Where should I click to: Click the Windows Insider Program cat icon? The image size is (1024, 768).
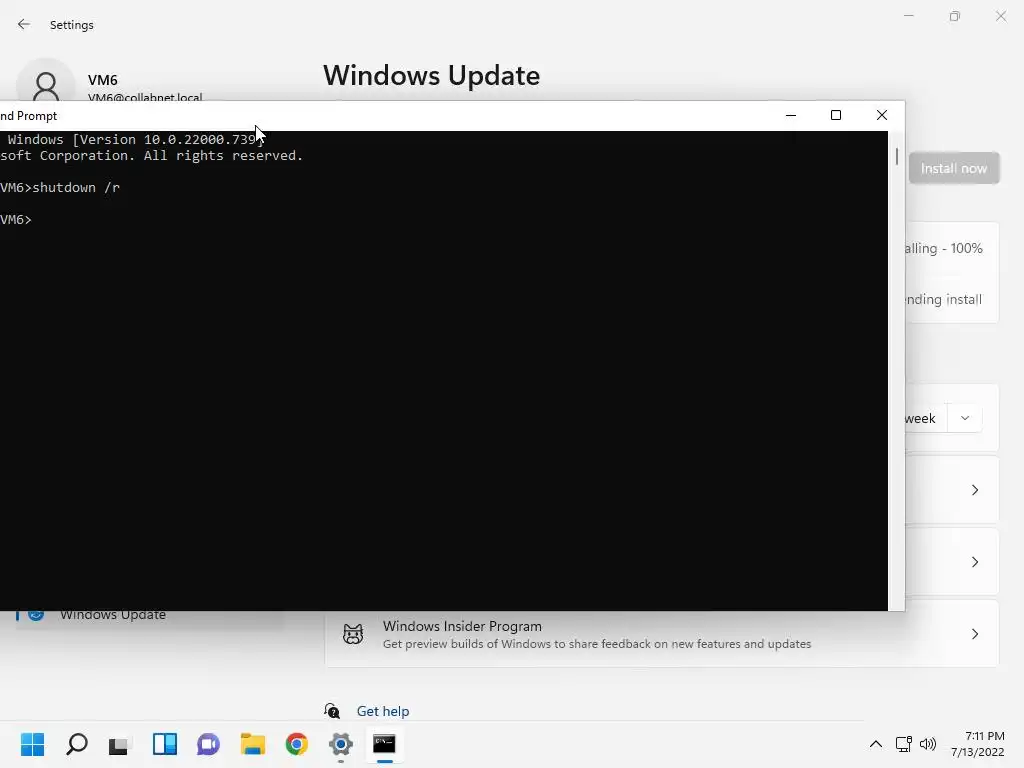coord(353,634)
